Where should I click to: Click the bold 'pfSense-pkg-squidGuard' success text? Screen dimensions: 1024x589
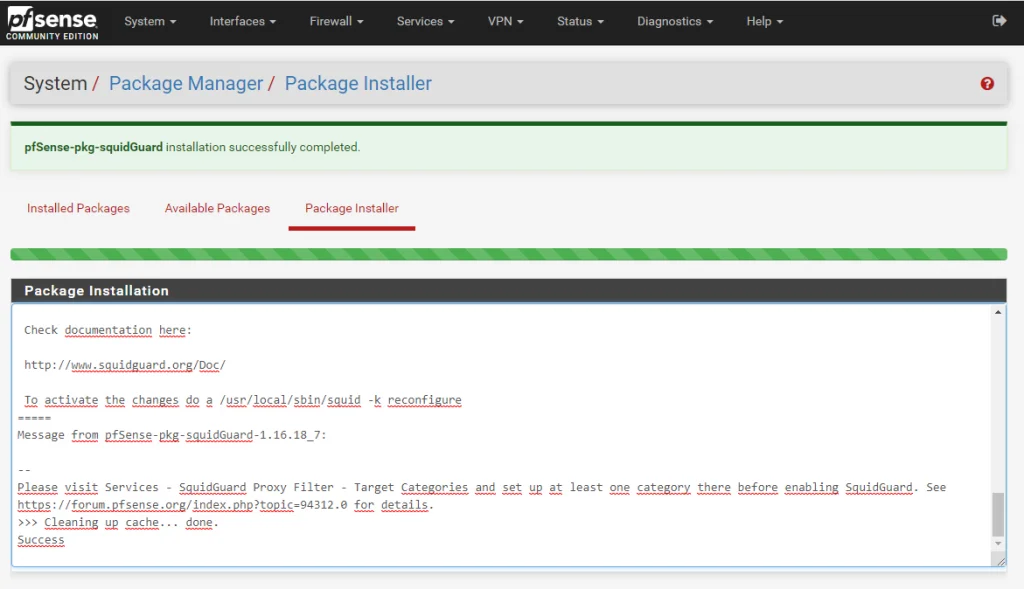tap(93, 147)
